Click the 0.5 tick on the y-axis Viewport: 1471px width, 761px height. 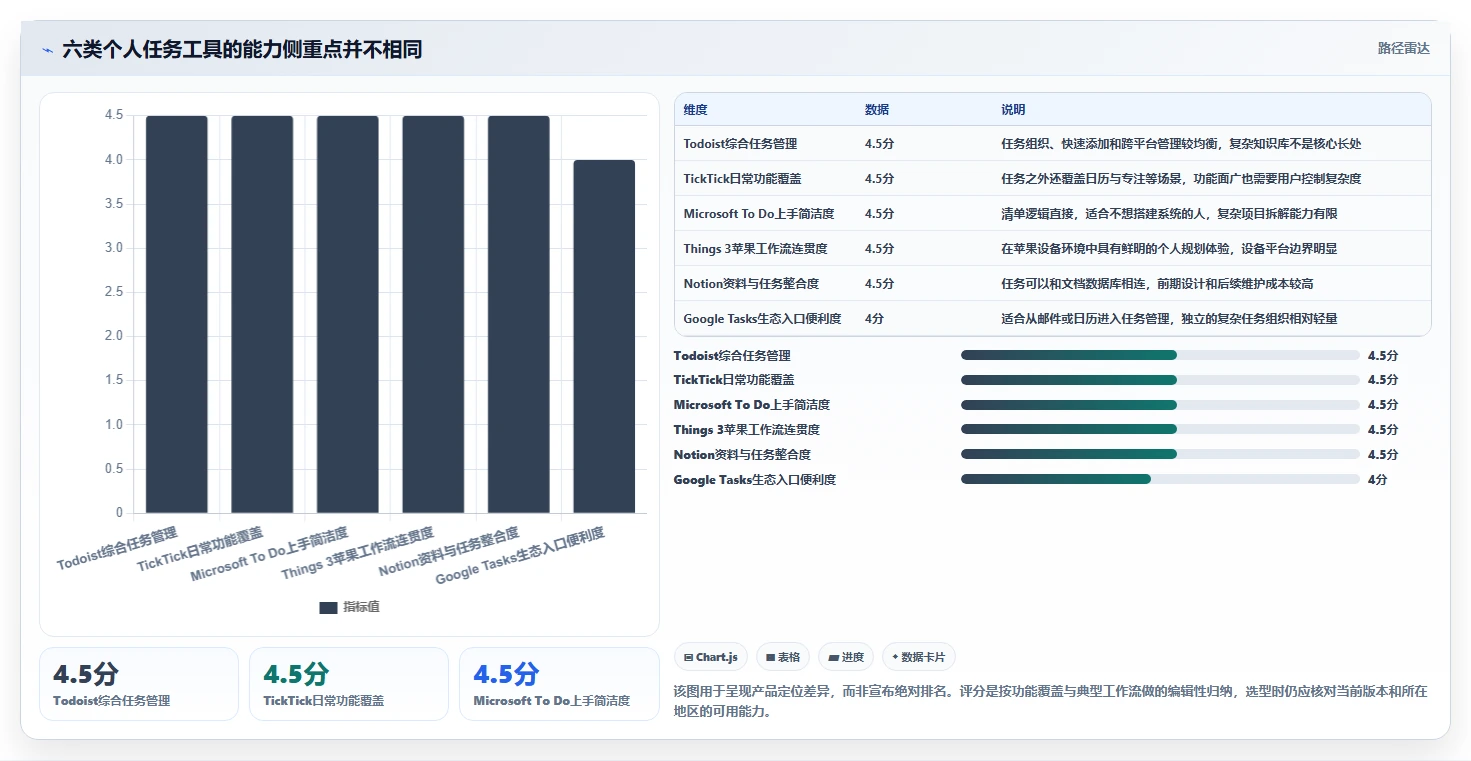(x=114, y=469)
